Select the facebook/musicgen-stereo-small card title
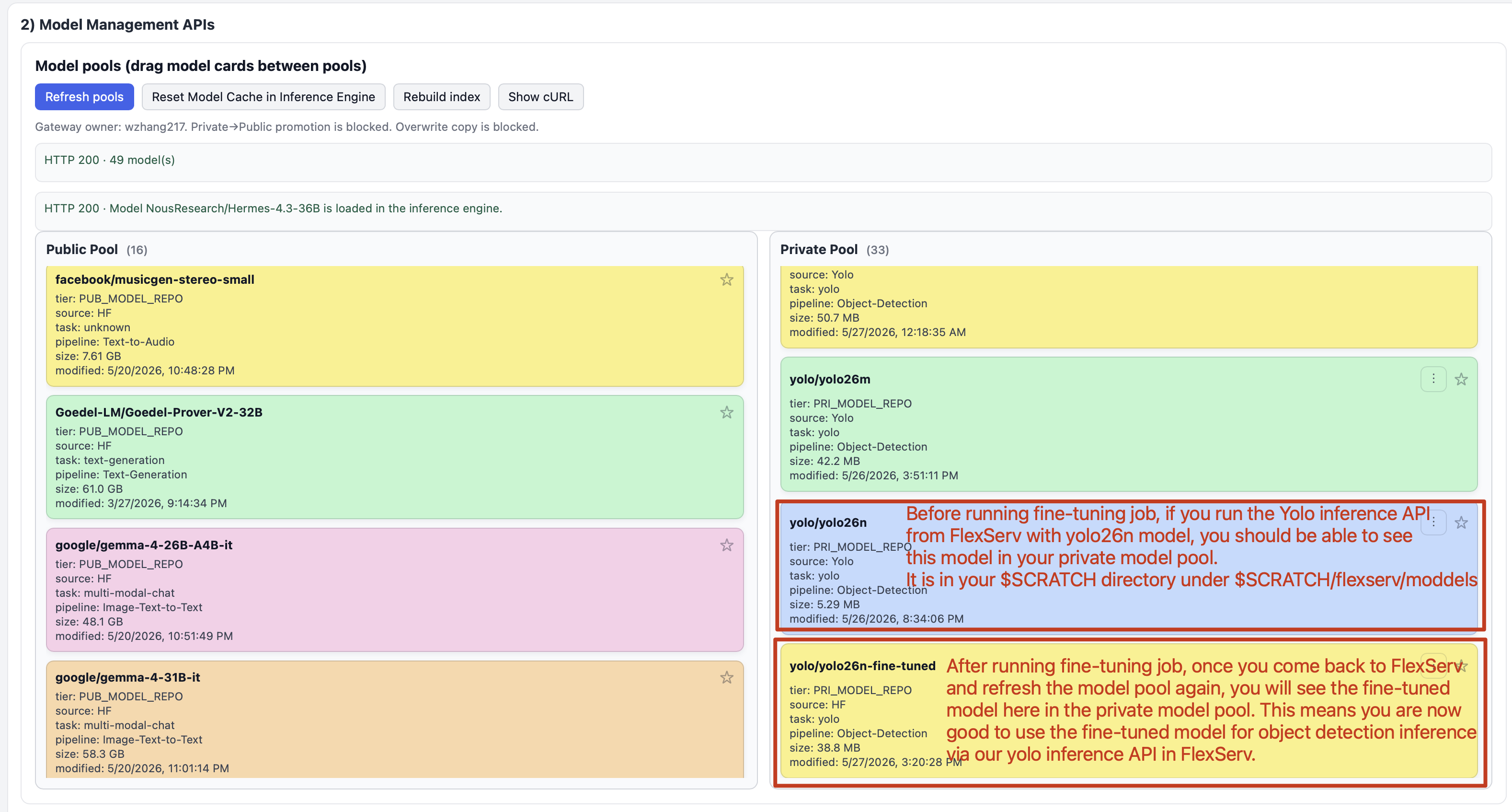The image size is (1512, 812). click(155, 279)
